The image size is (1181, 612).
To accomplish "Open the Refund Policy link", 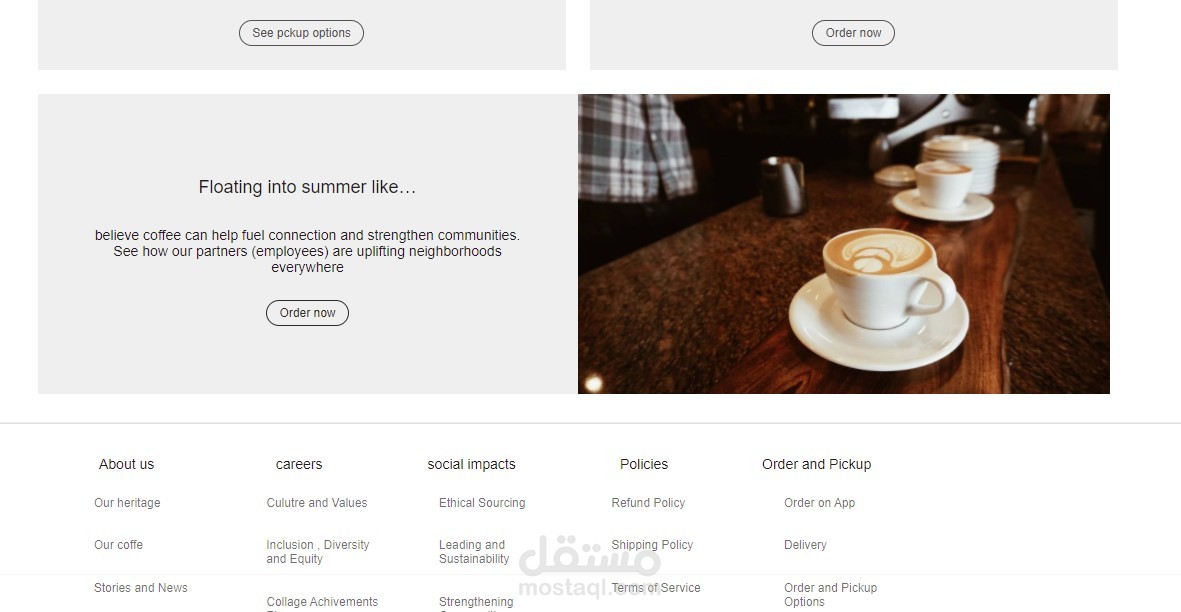I will point(648,503).
